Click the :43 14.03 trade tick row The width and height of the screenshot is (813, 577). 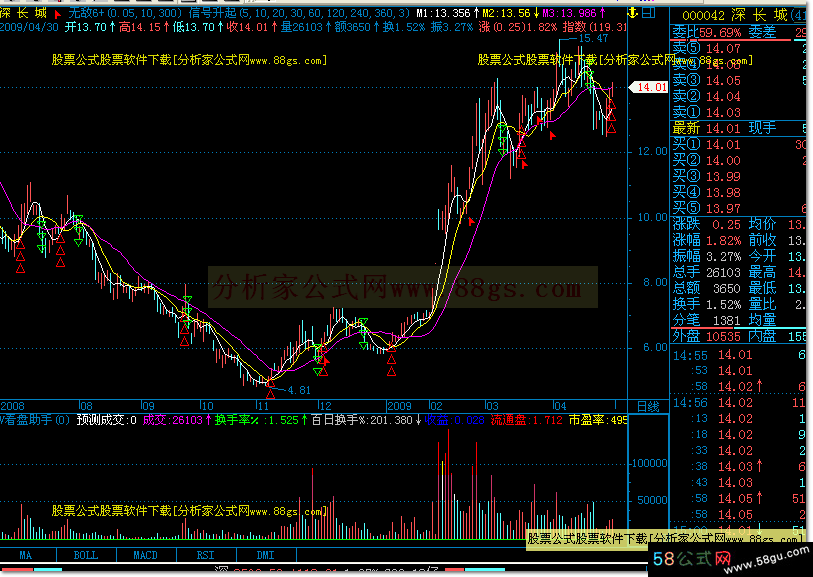[x=739, y=483]
